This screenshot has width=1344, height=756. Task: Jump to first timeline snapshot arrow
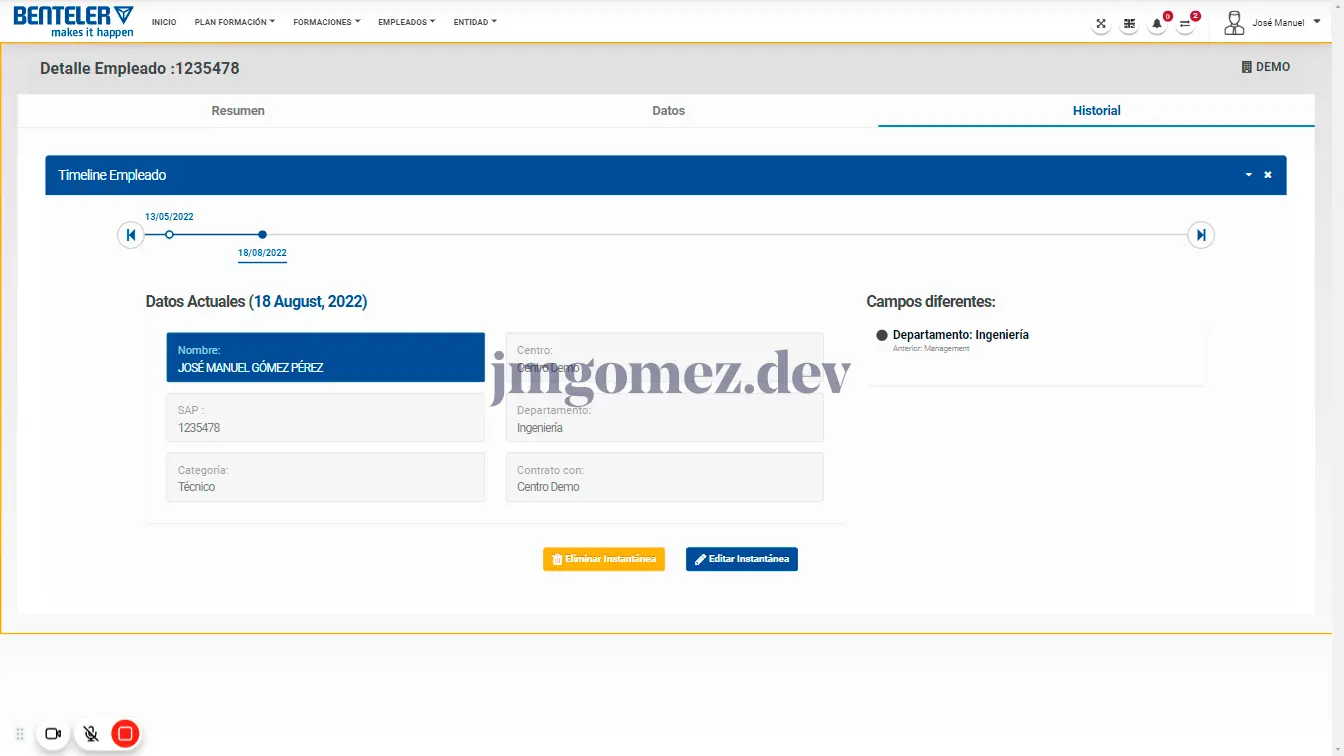[x=131, y=235]
